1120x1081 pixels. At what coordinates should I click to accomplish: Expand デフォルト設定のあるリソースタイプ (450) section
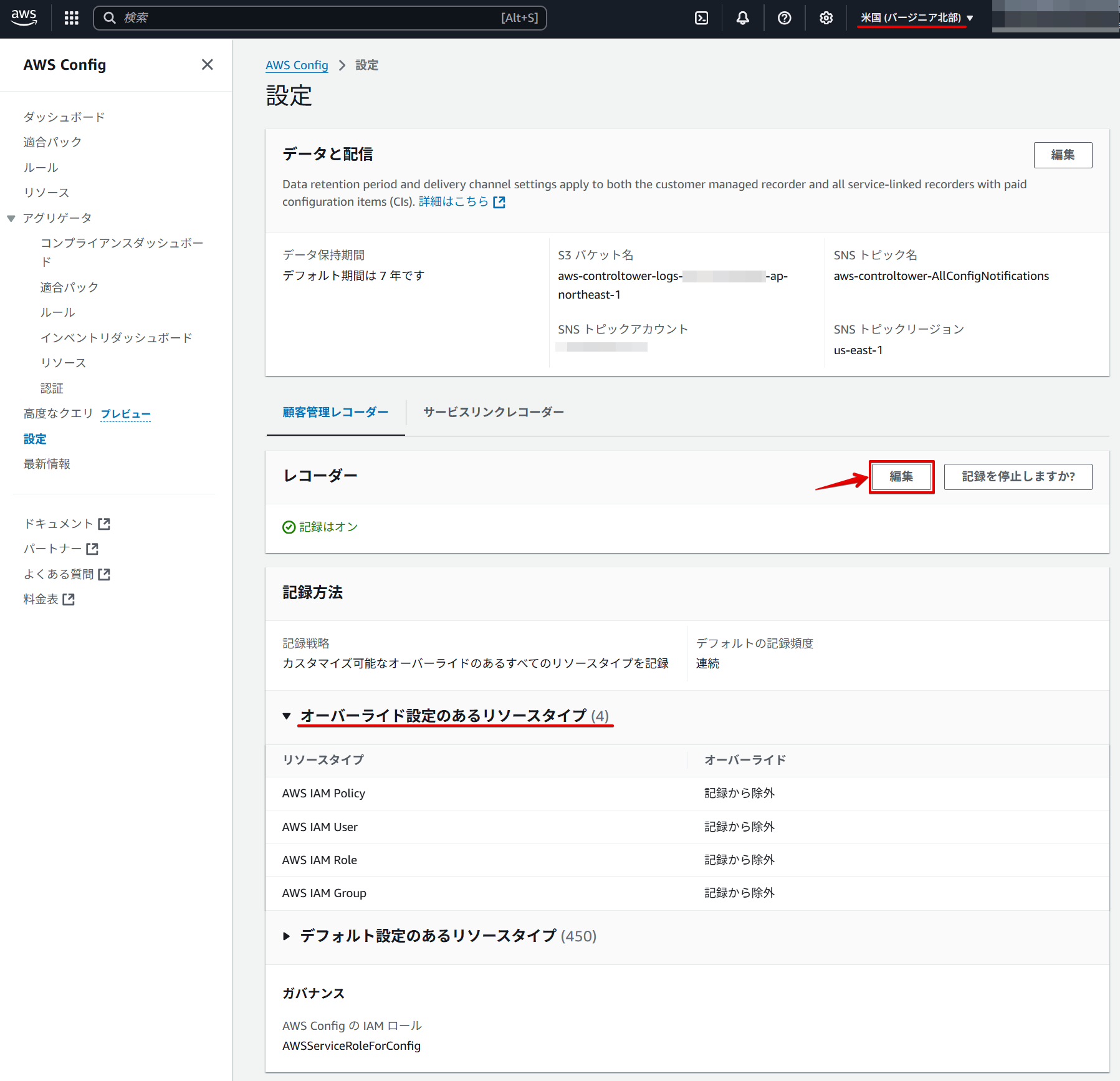287,936
